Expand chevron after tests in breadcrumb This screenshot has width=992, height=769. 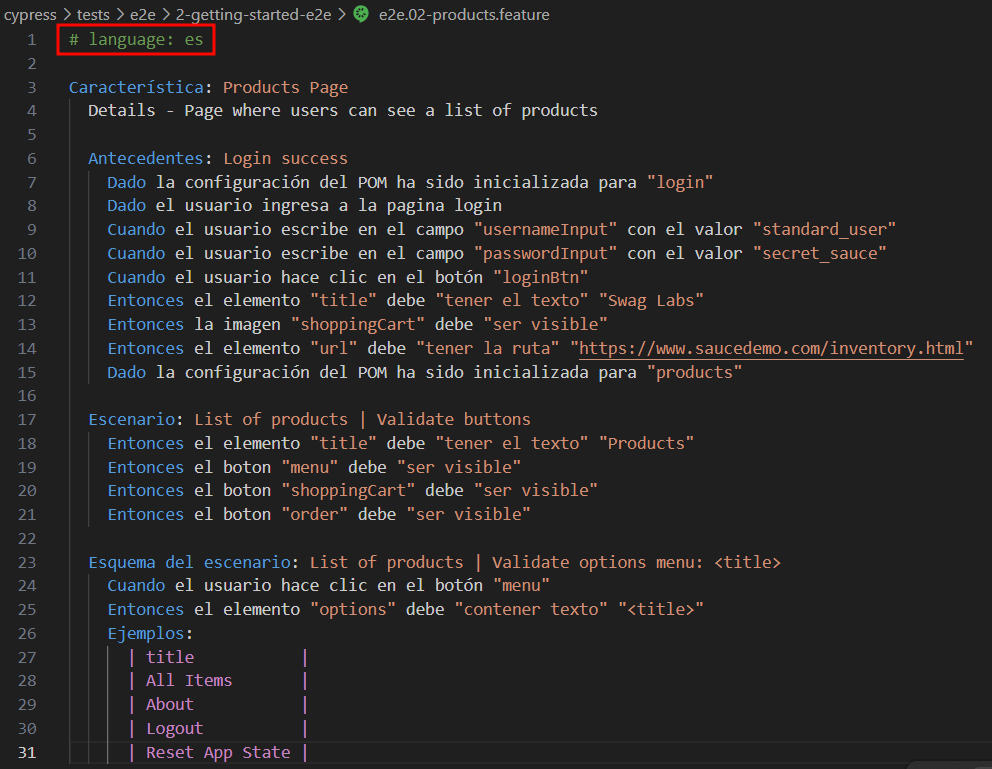point(120,15)
